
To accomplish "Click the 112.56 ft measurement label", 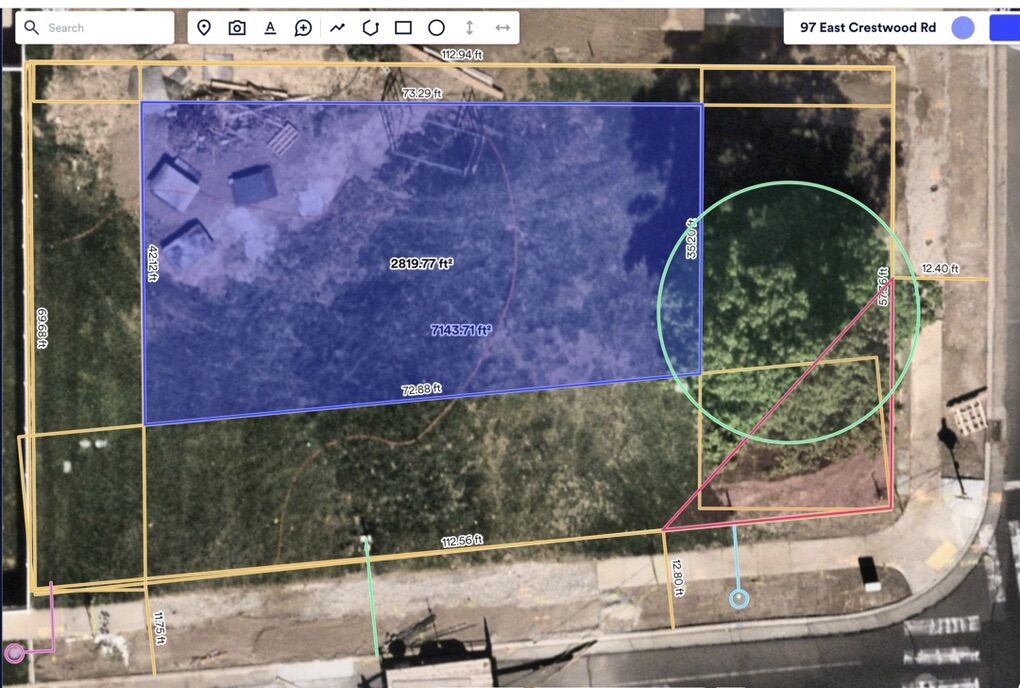I will [x=462, y=542].
